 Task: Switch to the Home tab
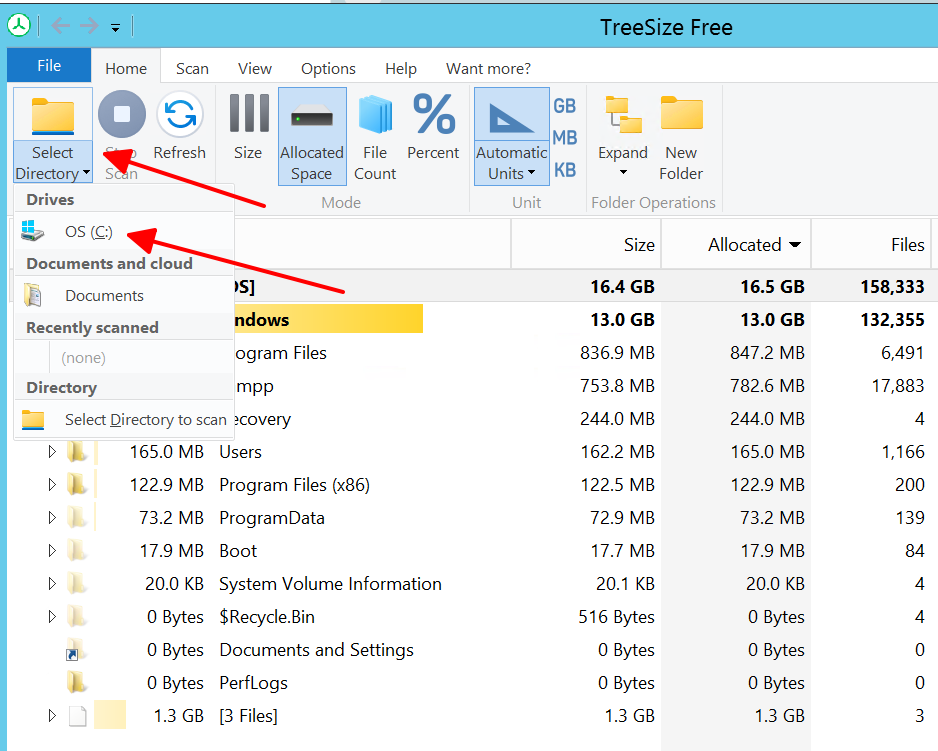(126, 68)
